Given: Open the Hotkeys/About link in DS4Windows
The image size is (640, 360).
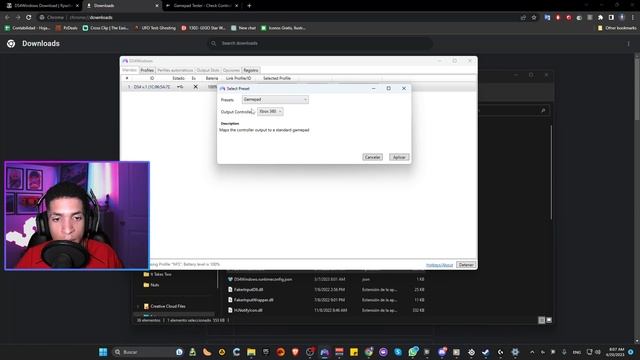Looking at the screenshot, I should click(439, 265).
